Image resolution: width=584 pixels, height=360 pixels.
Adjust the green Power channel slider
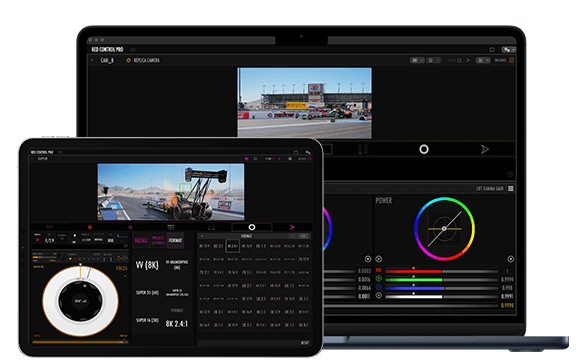tap(442, 280)
